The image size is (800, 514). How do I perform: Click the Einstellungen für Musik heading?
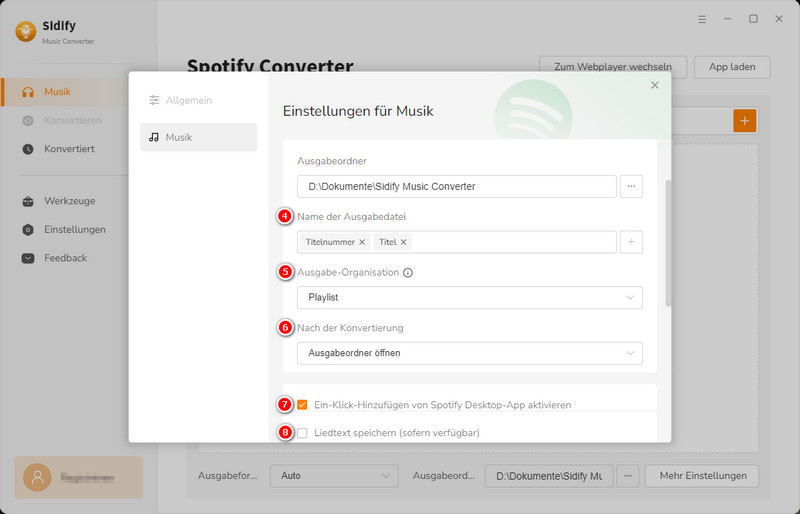tap(358, 111)
